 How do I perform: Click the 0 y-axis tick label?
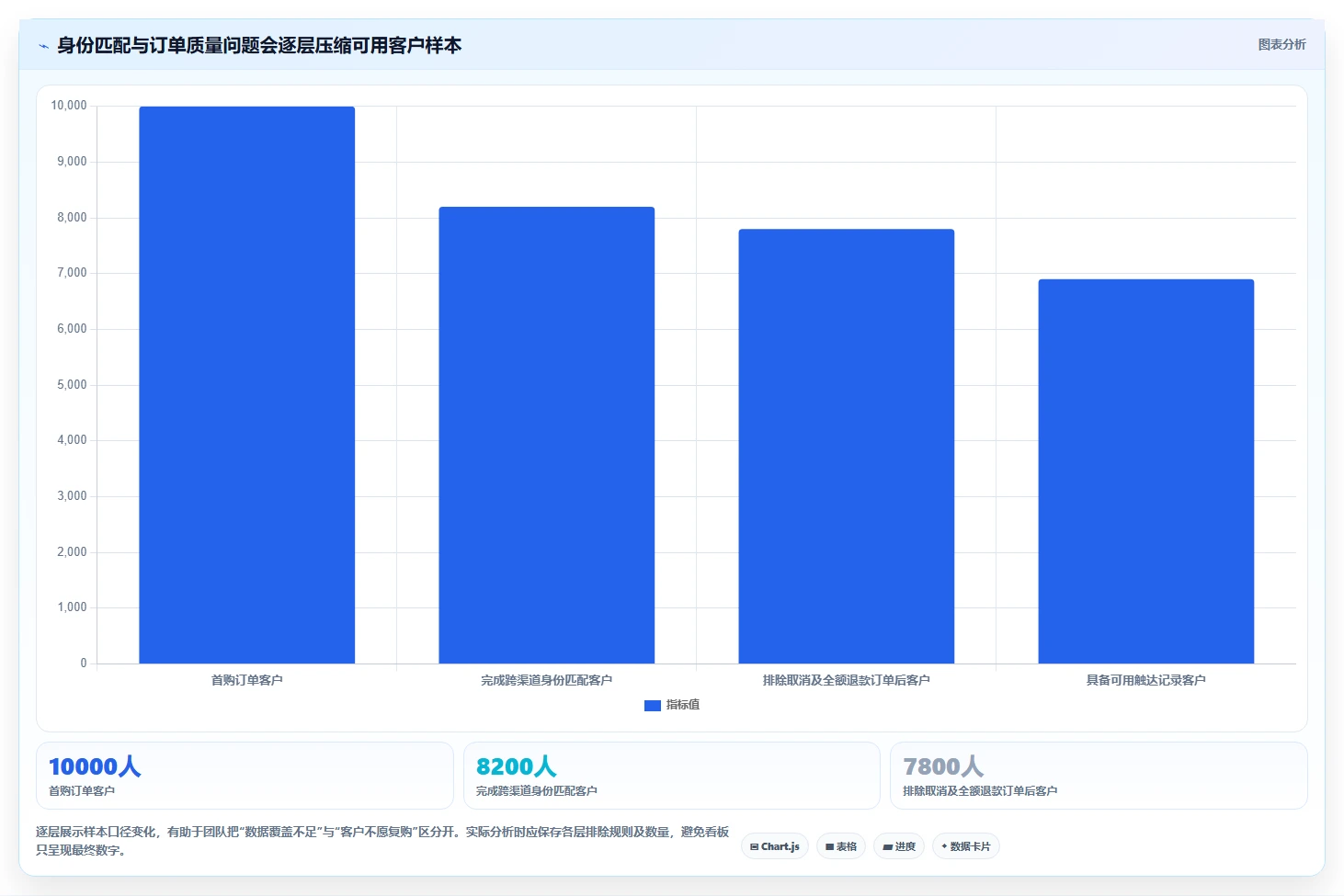[84, 663]
